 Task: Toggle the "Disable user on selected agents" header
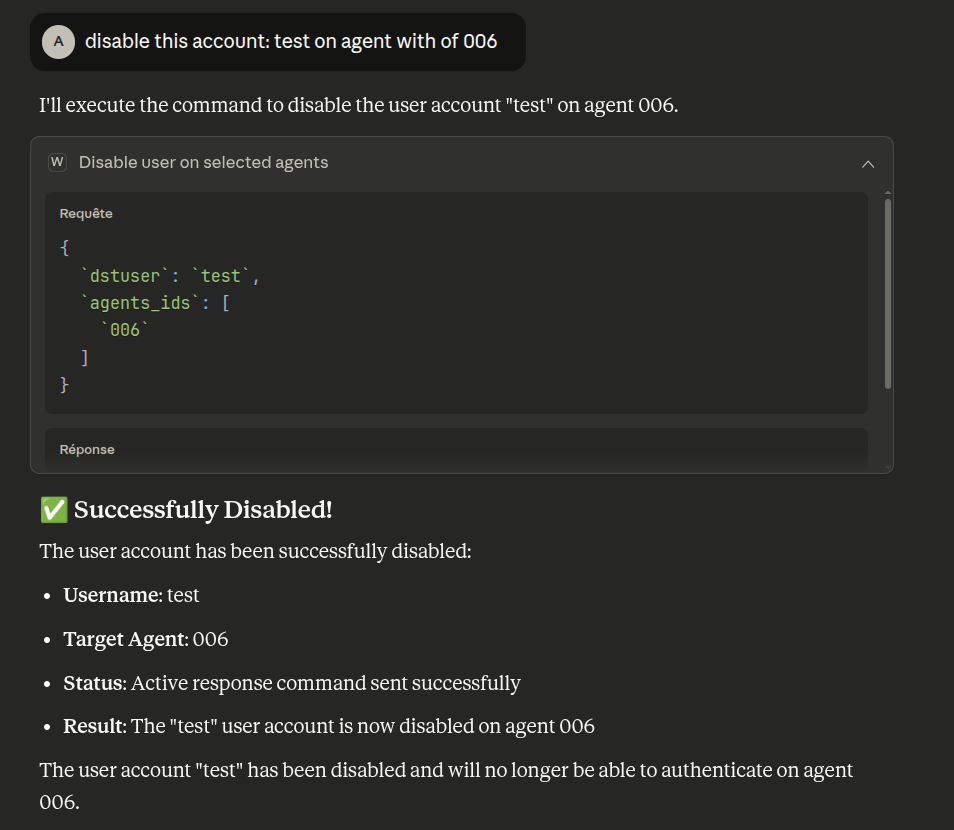[x=203, y=162]
